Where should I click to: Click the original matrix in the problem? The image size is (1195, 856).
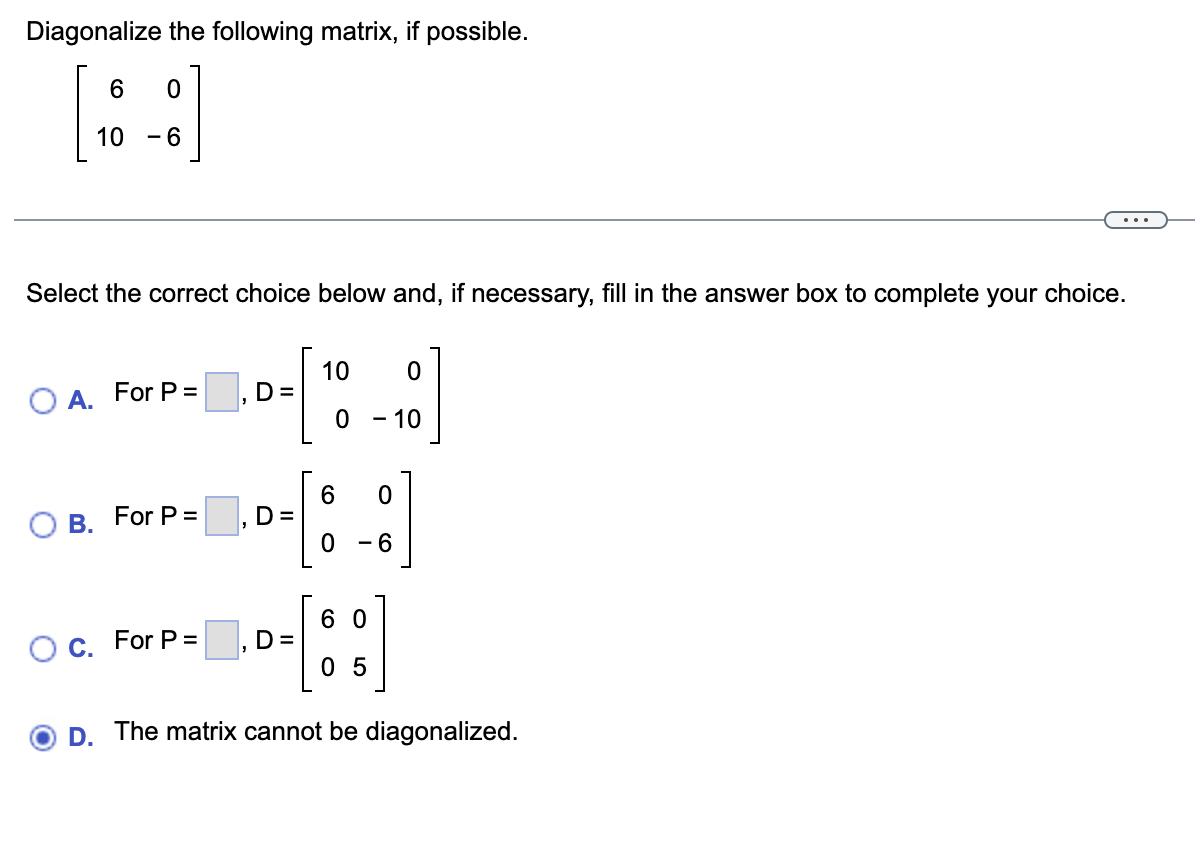pyautogui.click(x=140, y=113)
